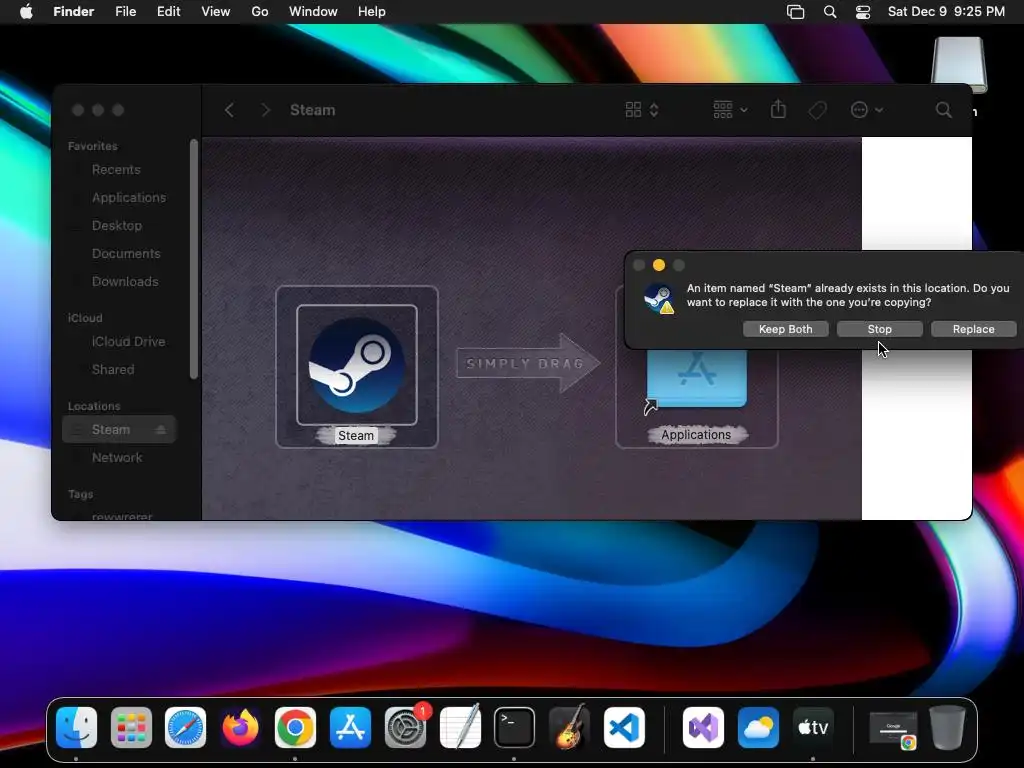Open the Help menu

(372, 12)
